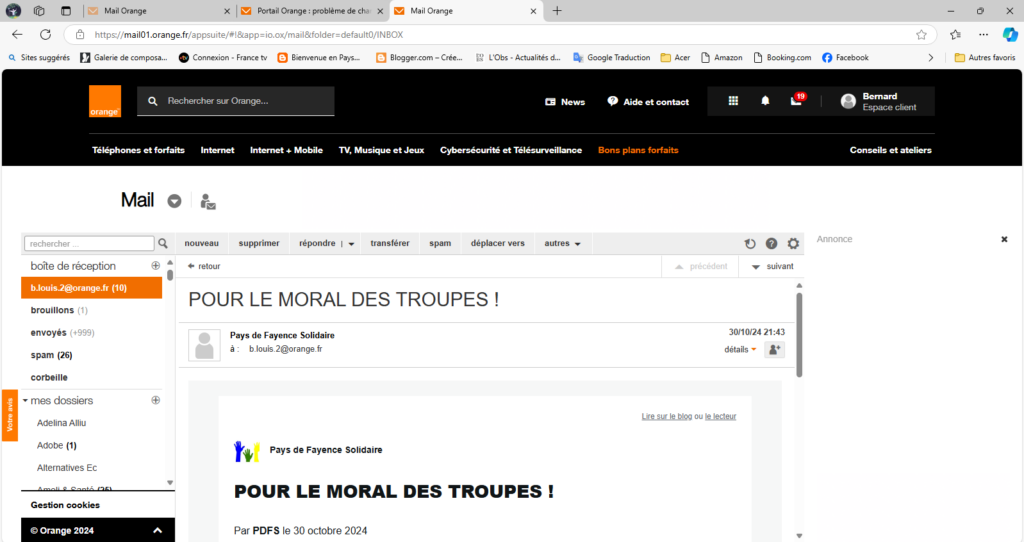Select the spam (26) folder

coord(51,355)
